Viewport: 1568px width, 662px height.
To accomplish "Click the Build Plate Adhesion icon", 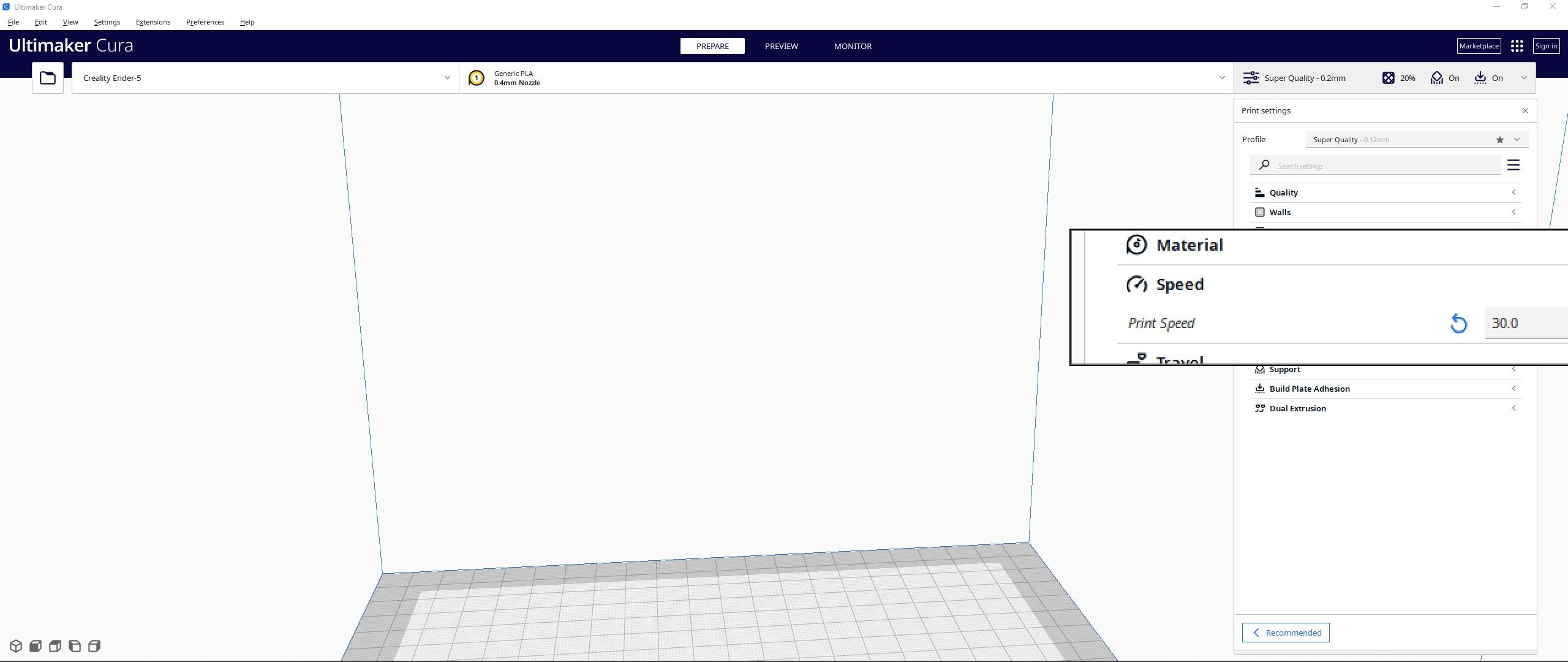I will pos(1259,389).
